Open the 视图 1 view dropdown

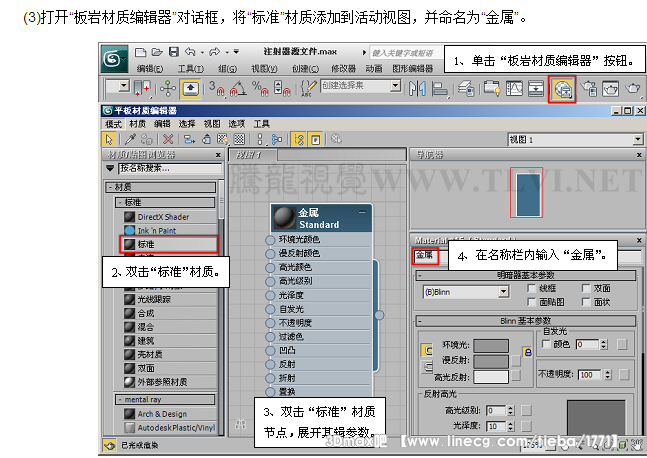click(x=638, y=139)
